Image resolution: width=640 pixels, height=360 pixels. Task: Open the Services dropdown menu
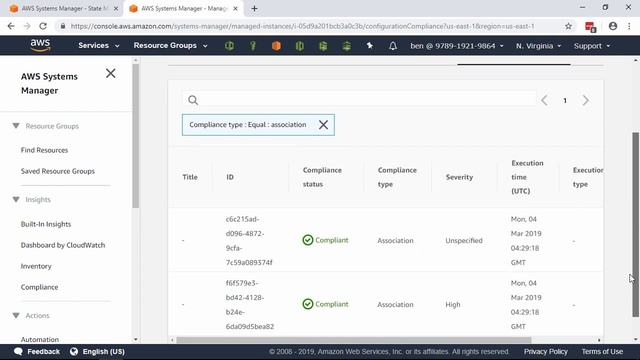(99, 46)
